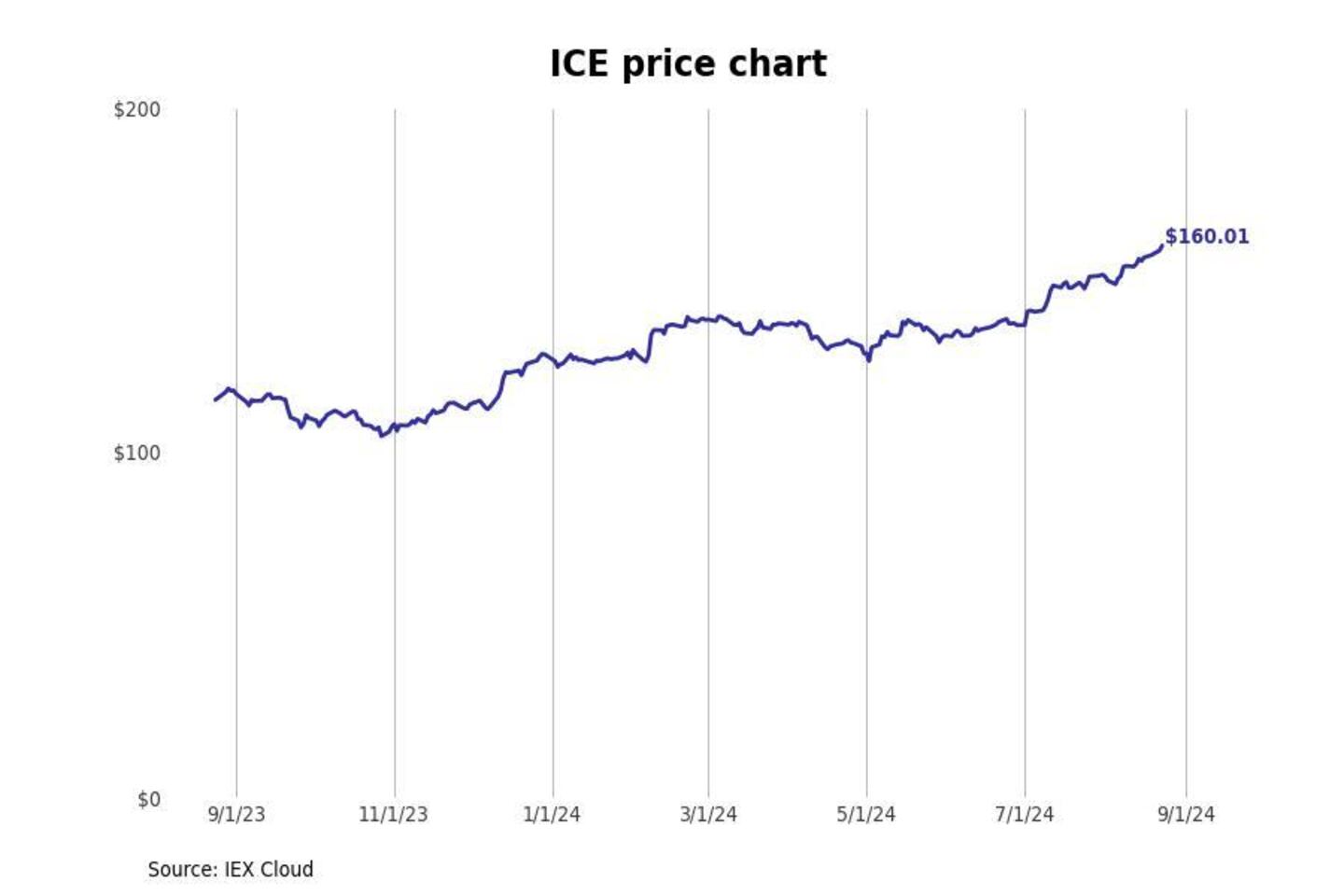
Task: Click the sharp price dip at the 5/1/24 gridline
Action: (x=868, y=359)
